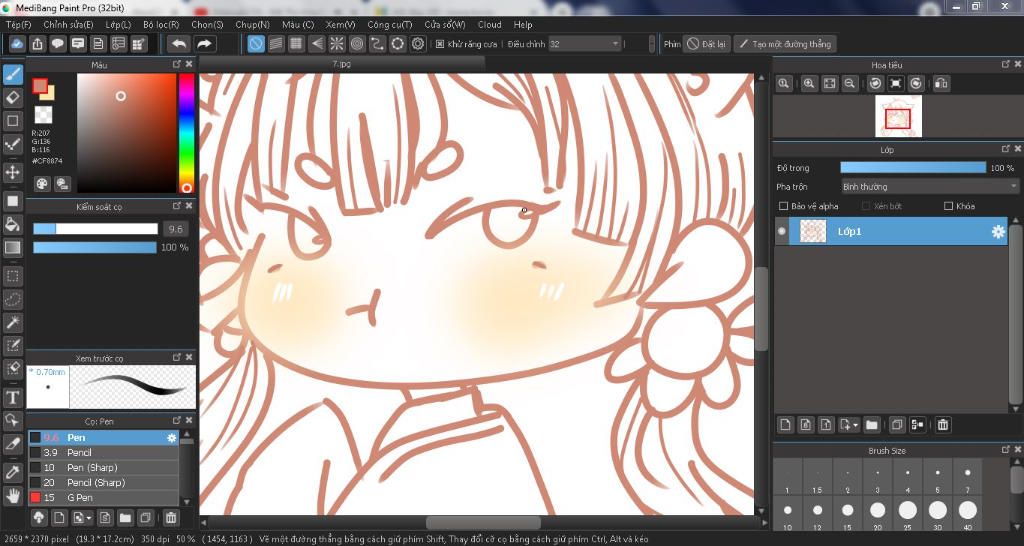Select the Bucket fill tool
This screenshot has width=1024, height=546.
[x=12, y=224]
